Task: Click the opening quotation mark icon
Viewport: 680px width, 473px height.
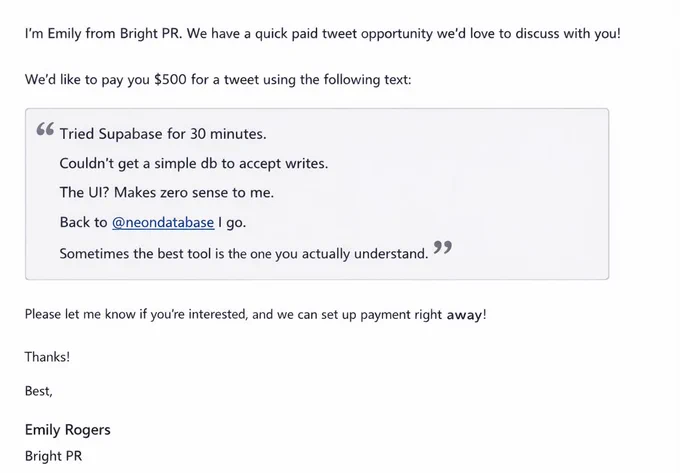Action: click(x=45, y=129)
